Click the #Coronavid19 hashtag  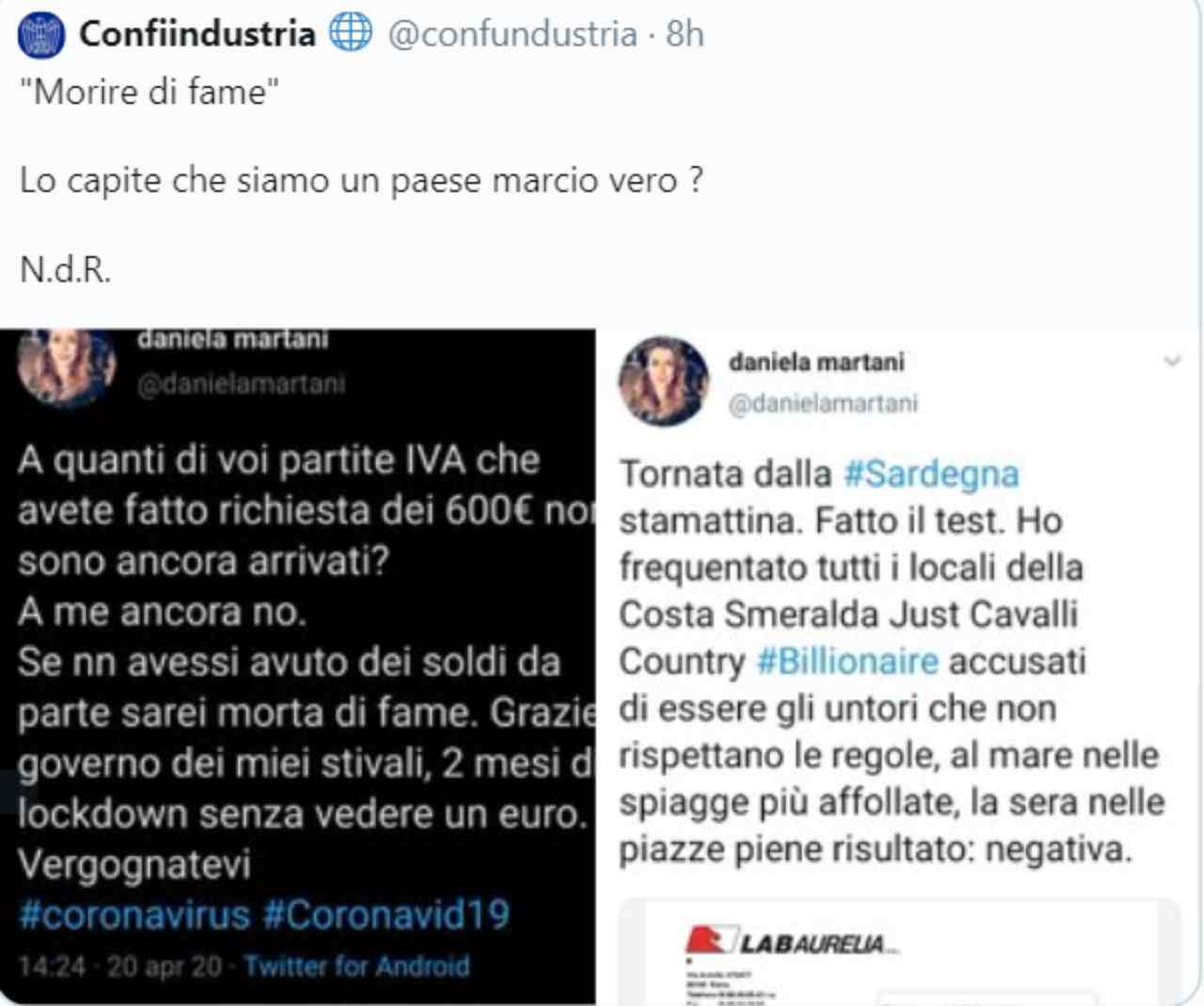pyautogui.click(x=386, y=914)
